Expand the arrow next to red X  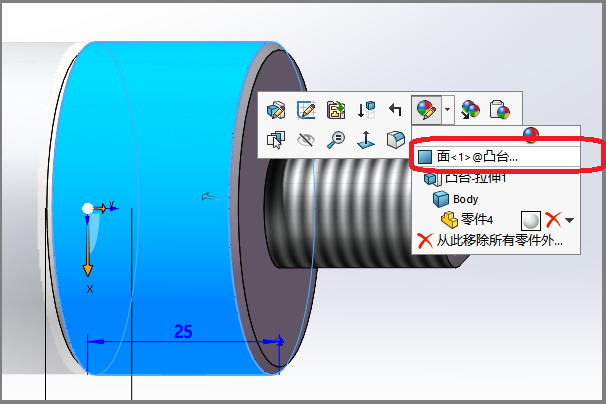pyautogui.click(x=570, y=220)
